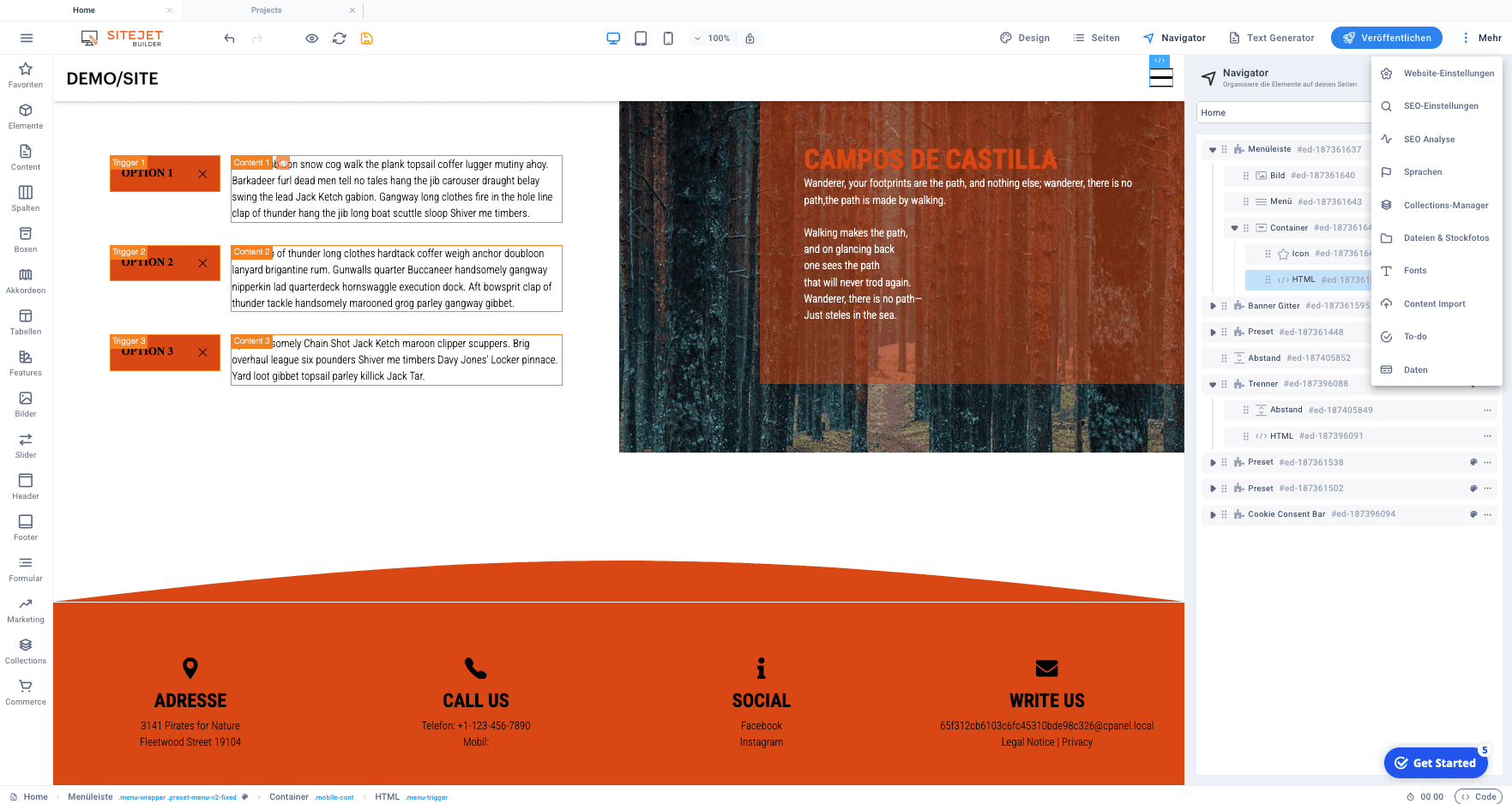Open the hamburger menu top-left

pyautogui.click(x=27, y=38)
